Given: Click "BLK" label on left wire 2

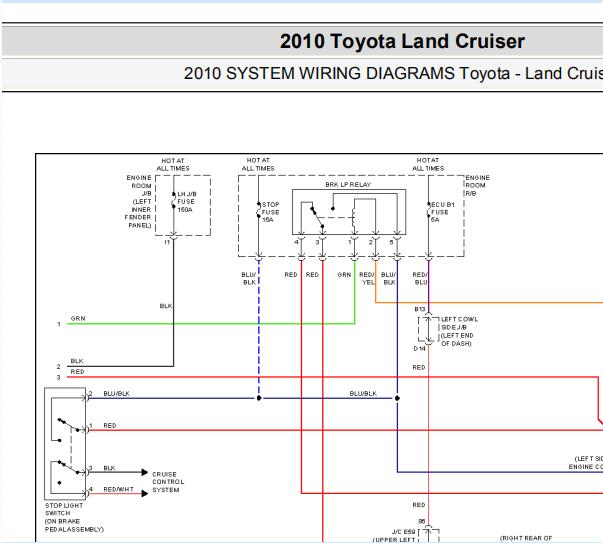Looking at the screenshot, I should (77, 361).
